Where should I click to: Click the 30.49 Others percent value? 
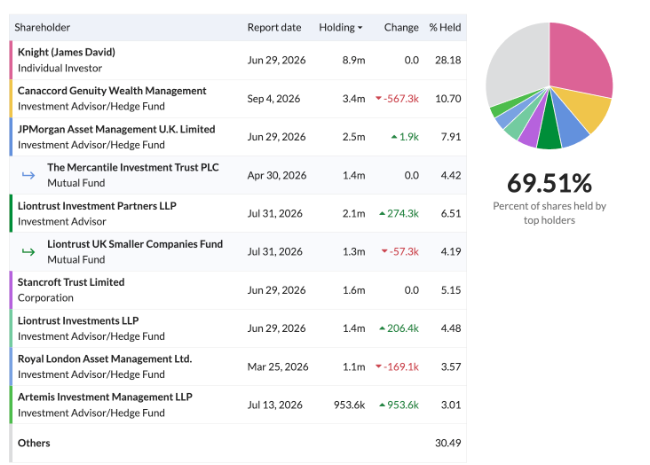(x=448, y=443)
